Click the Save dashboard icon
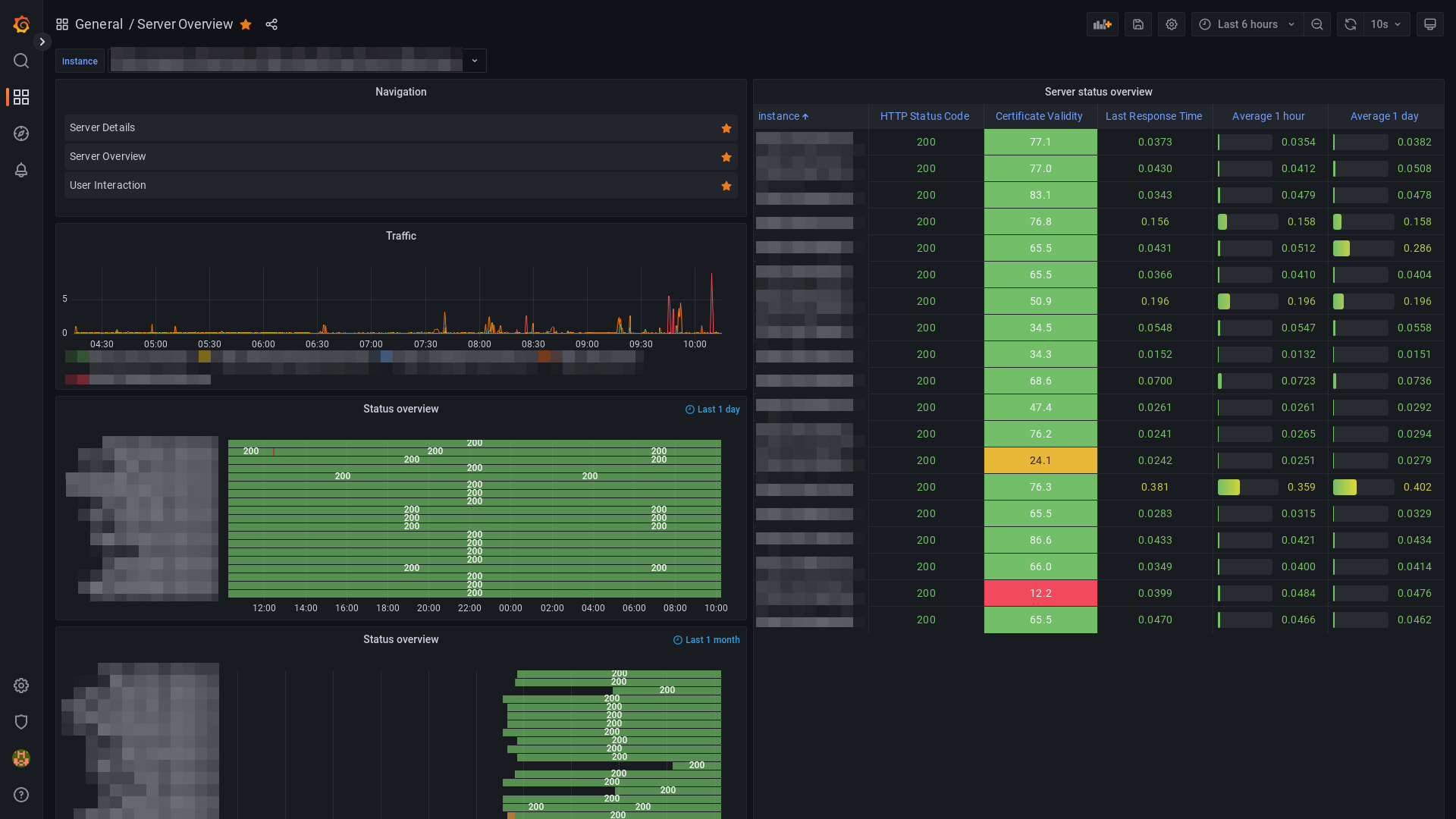This screenshot has width=1456, height=819. 1137,24
